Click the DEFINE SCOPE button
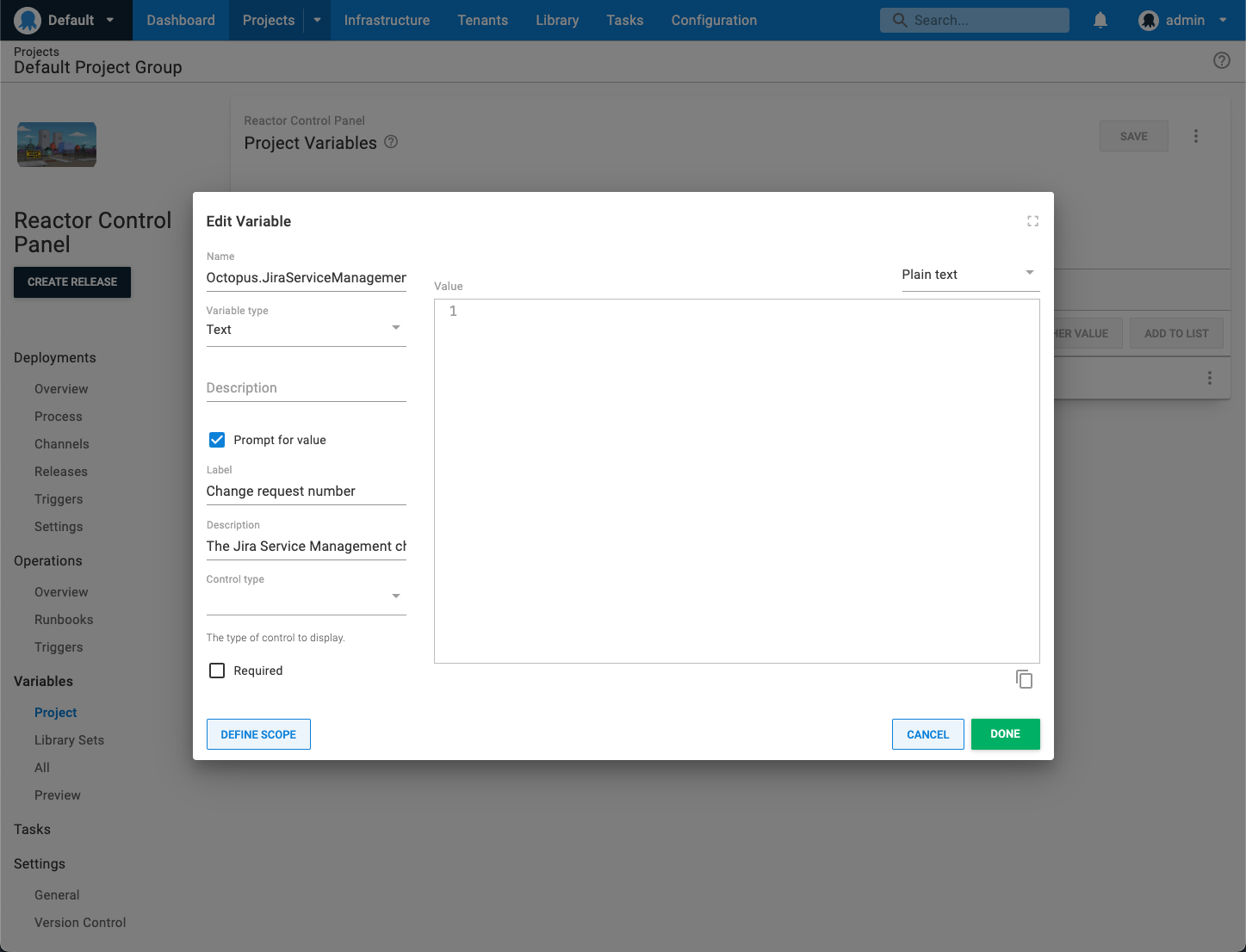 (x=258, y=733)
